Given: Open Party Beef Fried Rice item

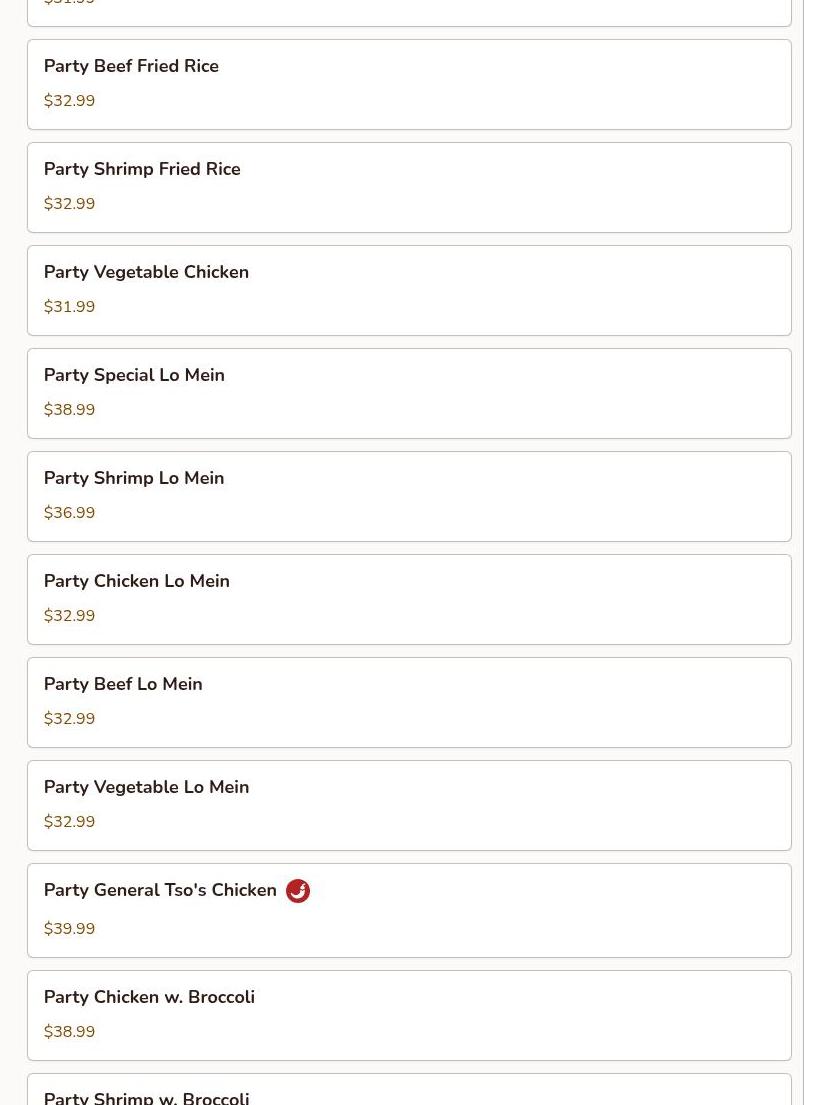Looking at the screenshot, I should tap(410, 85).
